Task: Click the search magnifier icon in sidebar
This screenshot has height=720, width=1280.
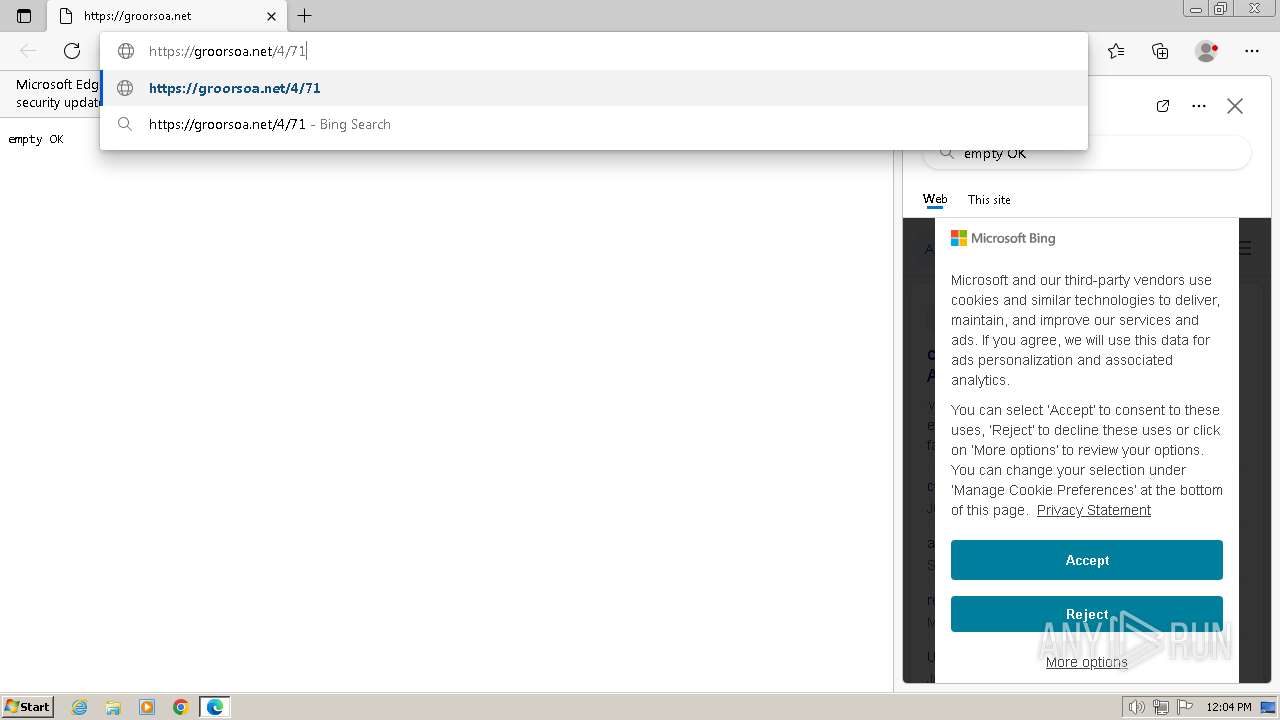Action: (945, 154)
